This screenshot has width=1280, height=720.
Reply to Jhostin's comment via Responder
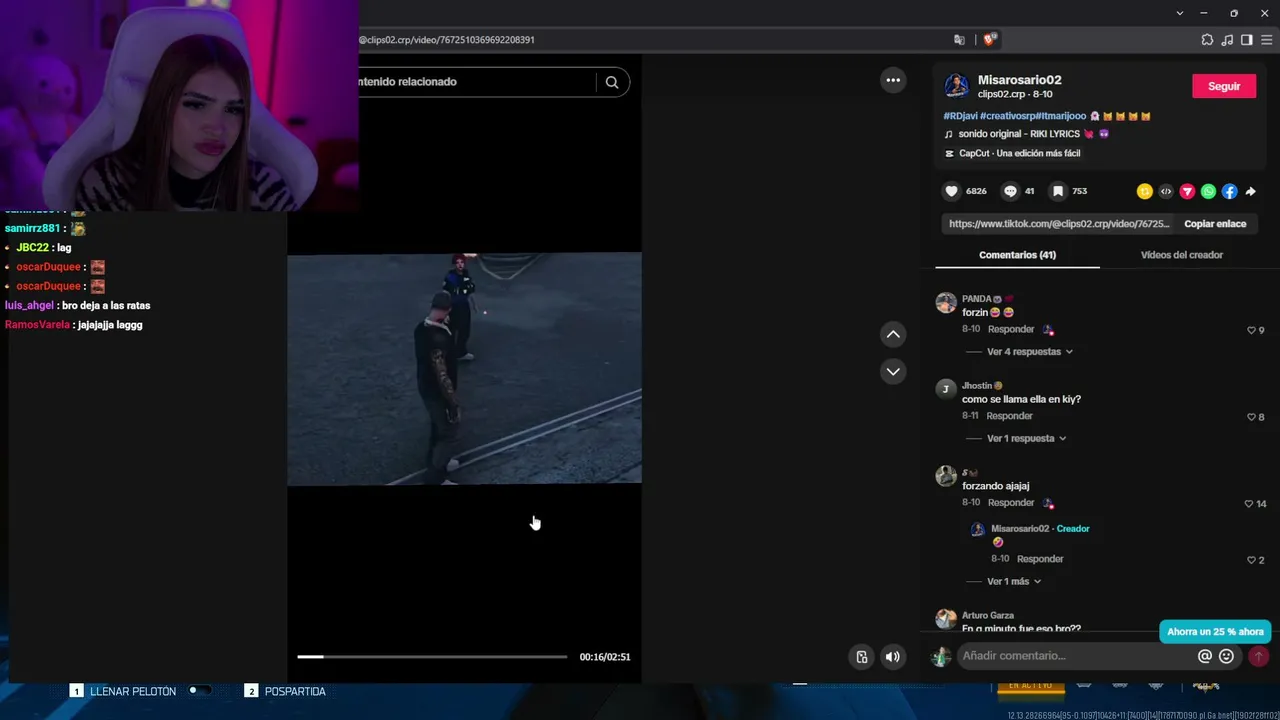point(1009,416)
